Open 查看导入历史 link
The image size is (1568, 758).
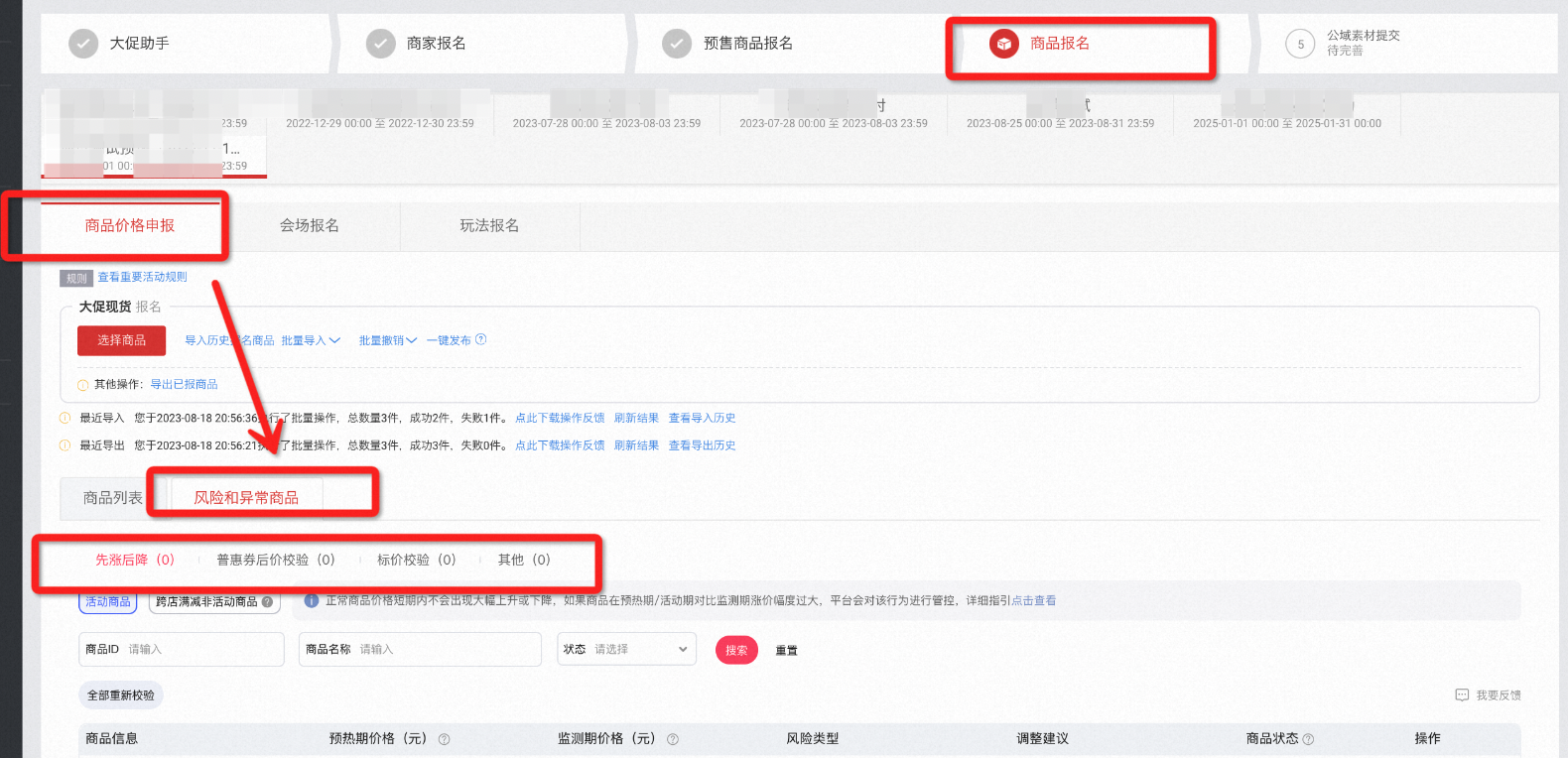(702, 418)
